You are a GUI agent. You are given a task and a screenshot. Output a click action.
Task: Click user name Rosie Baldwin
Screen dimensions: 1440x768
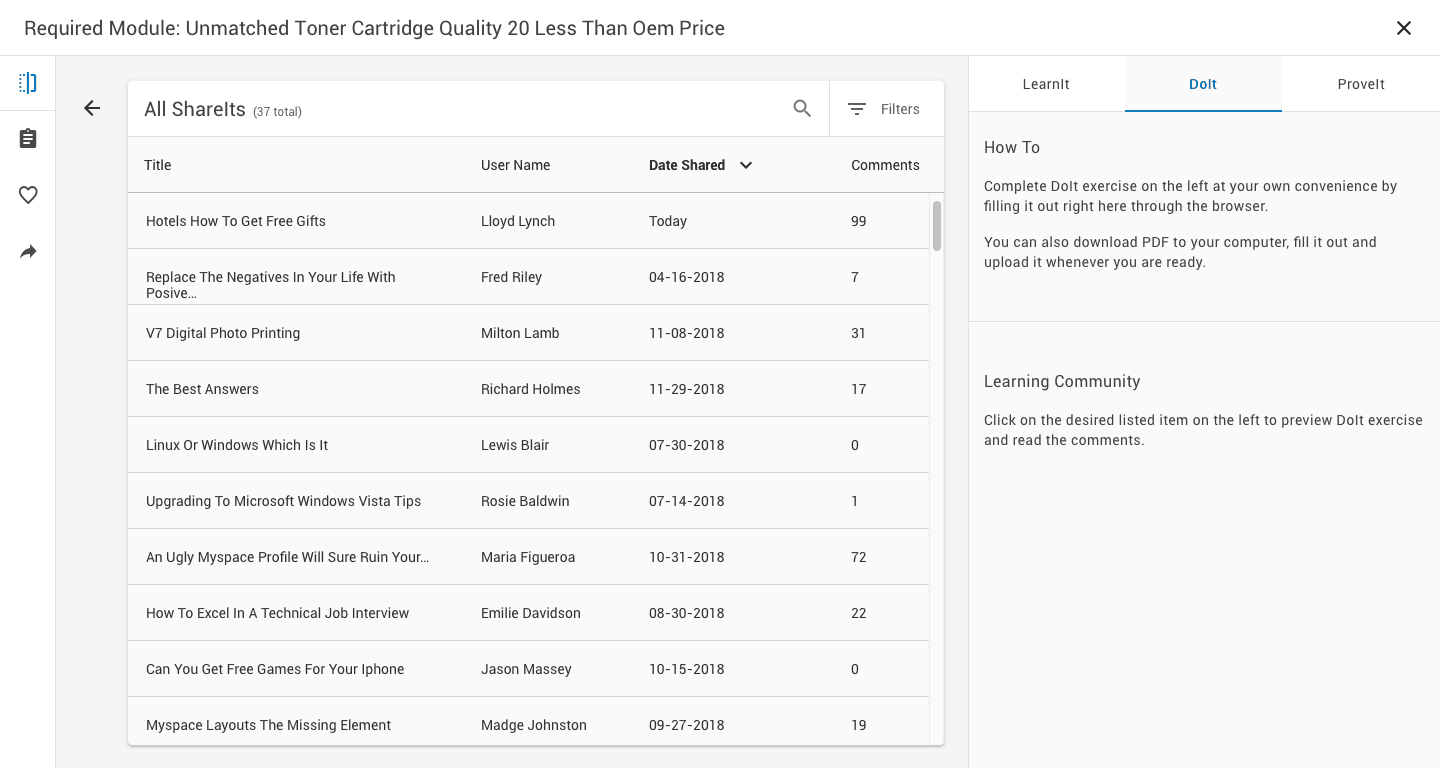[x=525, y=501]
